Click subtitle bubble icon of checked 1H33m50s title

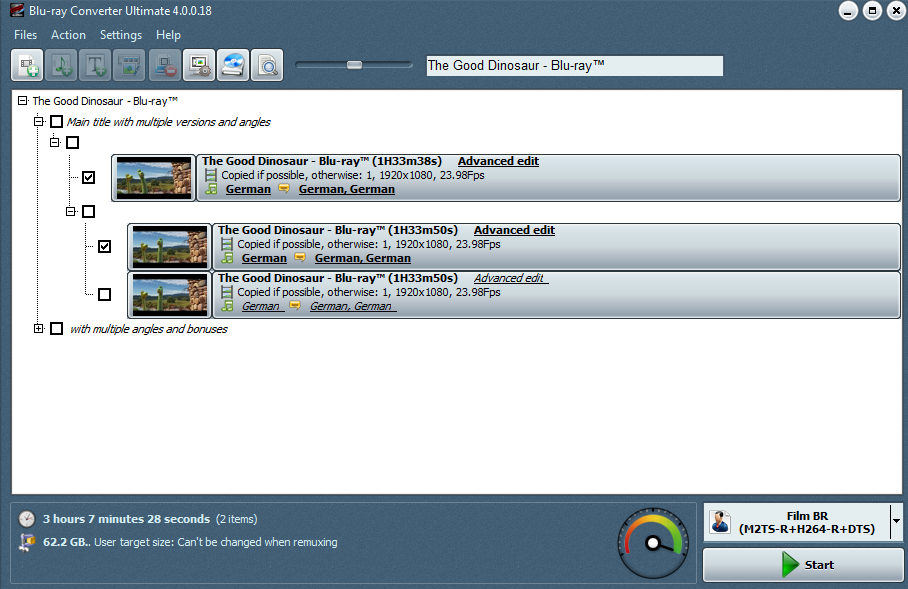pyautogui.click(x=300, y=257)
